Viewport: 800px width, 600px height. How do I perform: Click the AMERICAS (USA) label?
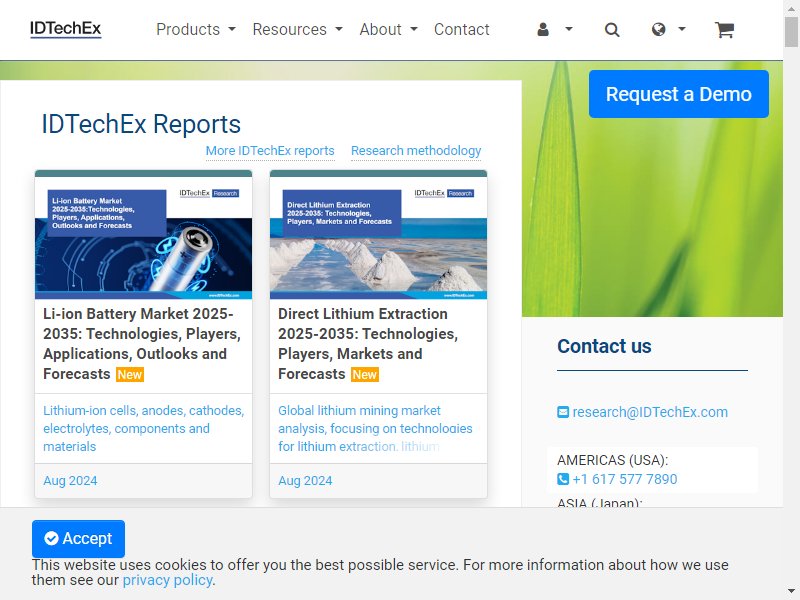[x=612, y=460]
